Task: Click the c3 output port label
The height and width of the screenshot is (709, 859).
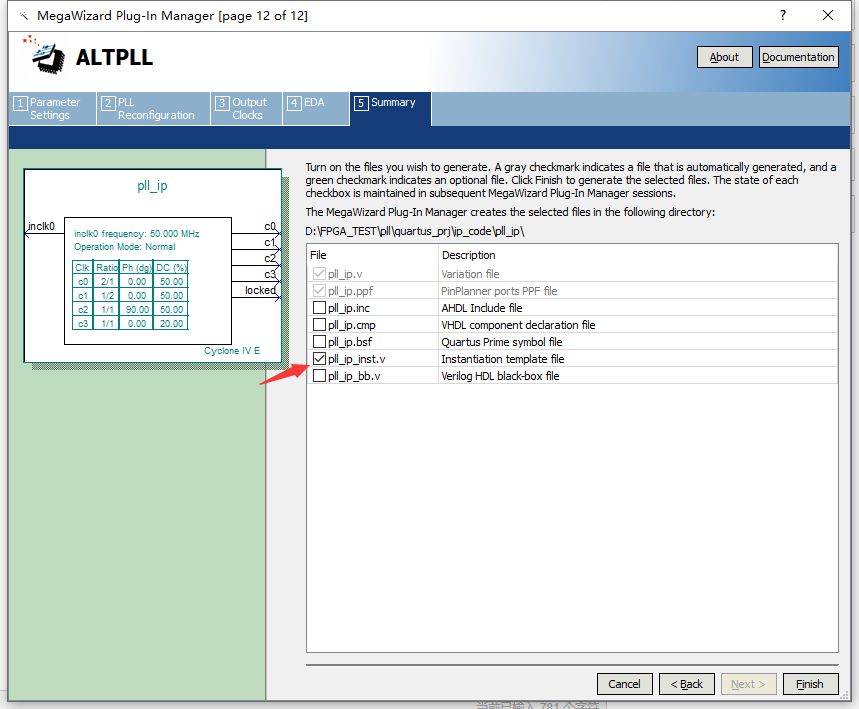Action: 270,274
